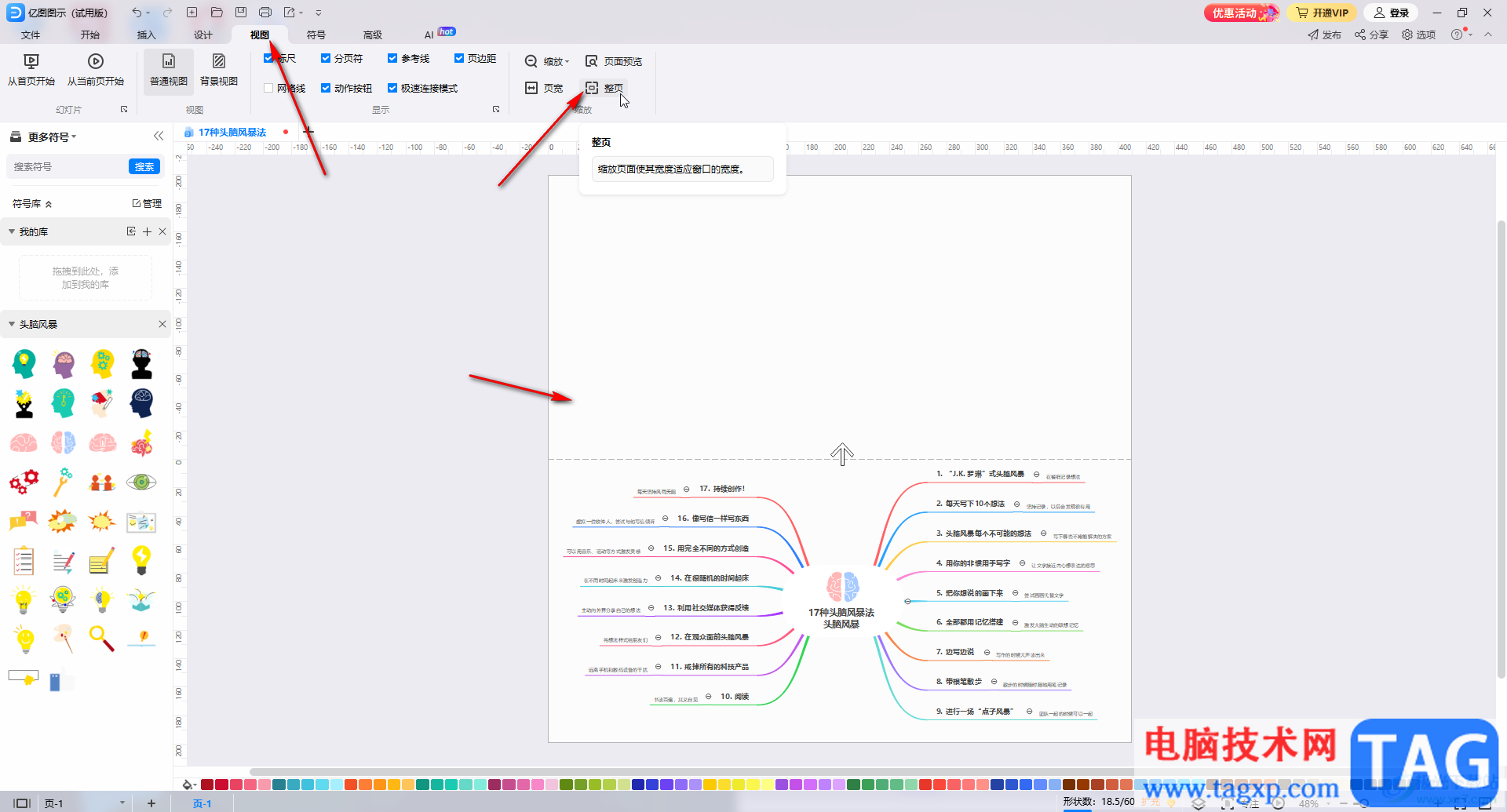The height and width of the screenshot is (812, 1507).
Task: Select the pink brain symbol
Action: tap(24, 443)
